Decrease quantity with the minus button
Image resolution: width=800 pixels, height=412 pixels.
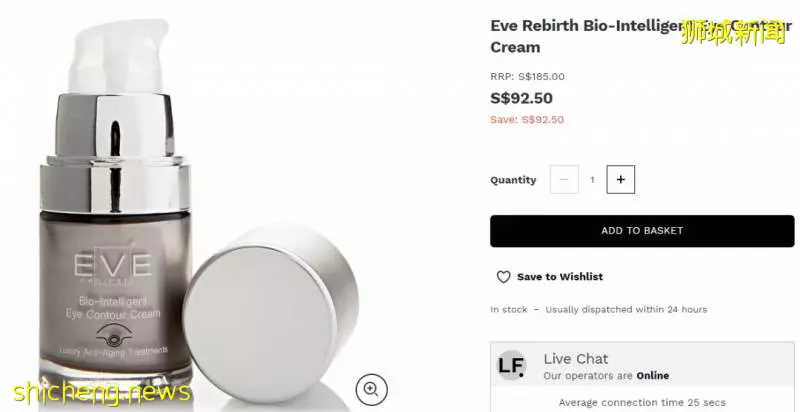point(564,179)
